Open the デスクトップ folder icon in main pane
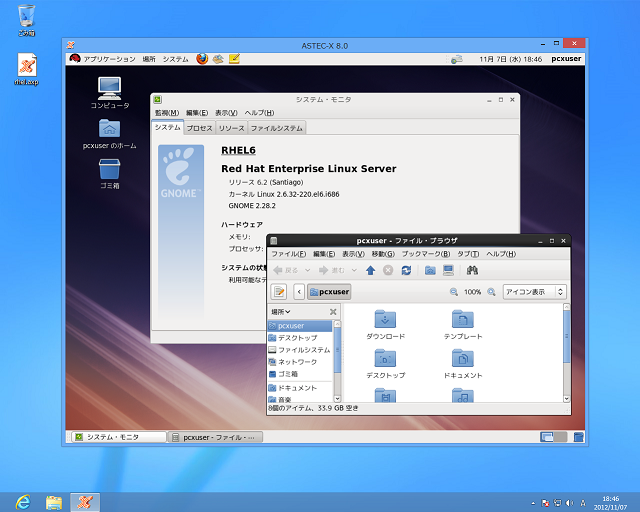The height and width of the screenshot is (512, 640). (385, 364)
